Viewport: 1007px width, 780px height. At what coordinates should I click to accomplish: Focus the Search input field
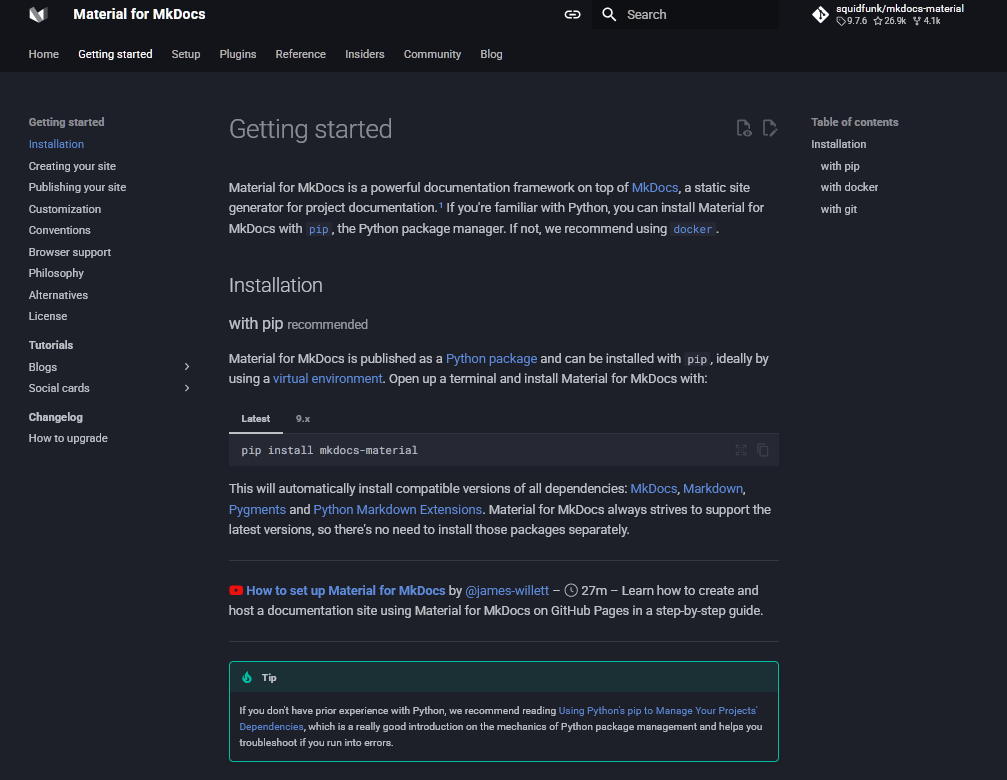(x=685, y=14)
